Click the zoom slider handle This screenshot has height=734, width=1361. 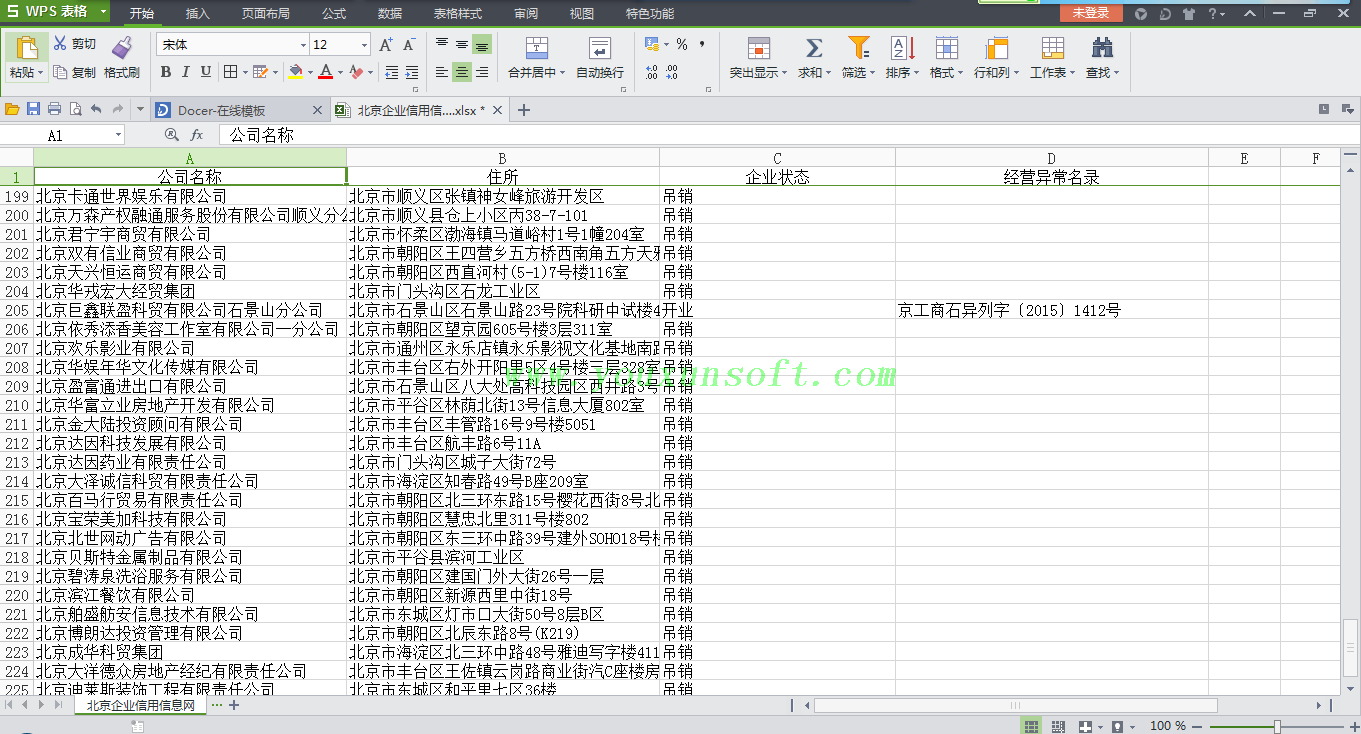(1277, 726)
